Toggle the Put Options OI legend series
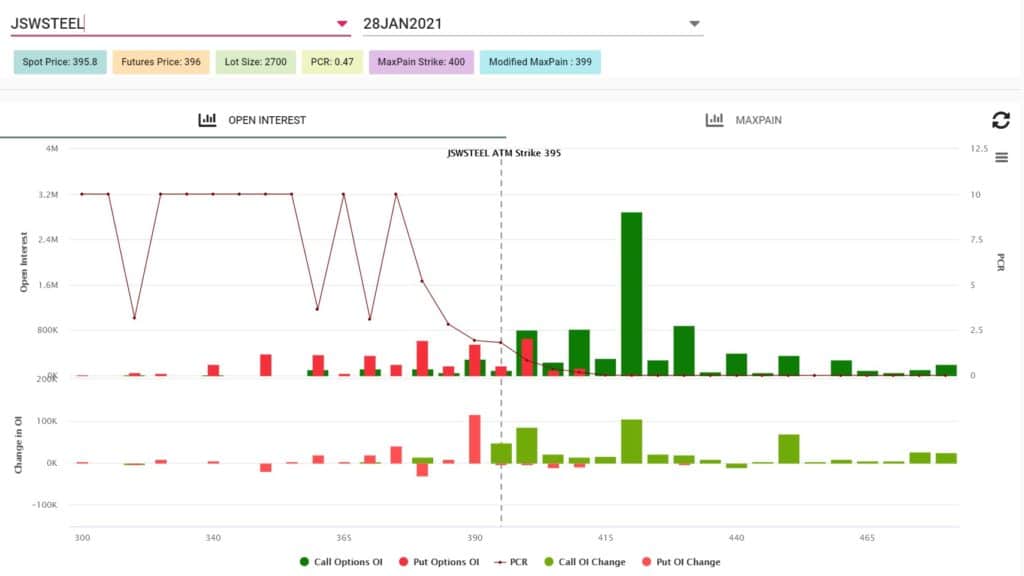Image resolution: width=1024 pixels, height=576 pixels. point(439,562)
